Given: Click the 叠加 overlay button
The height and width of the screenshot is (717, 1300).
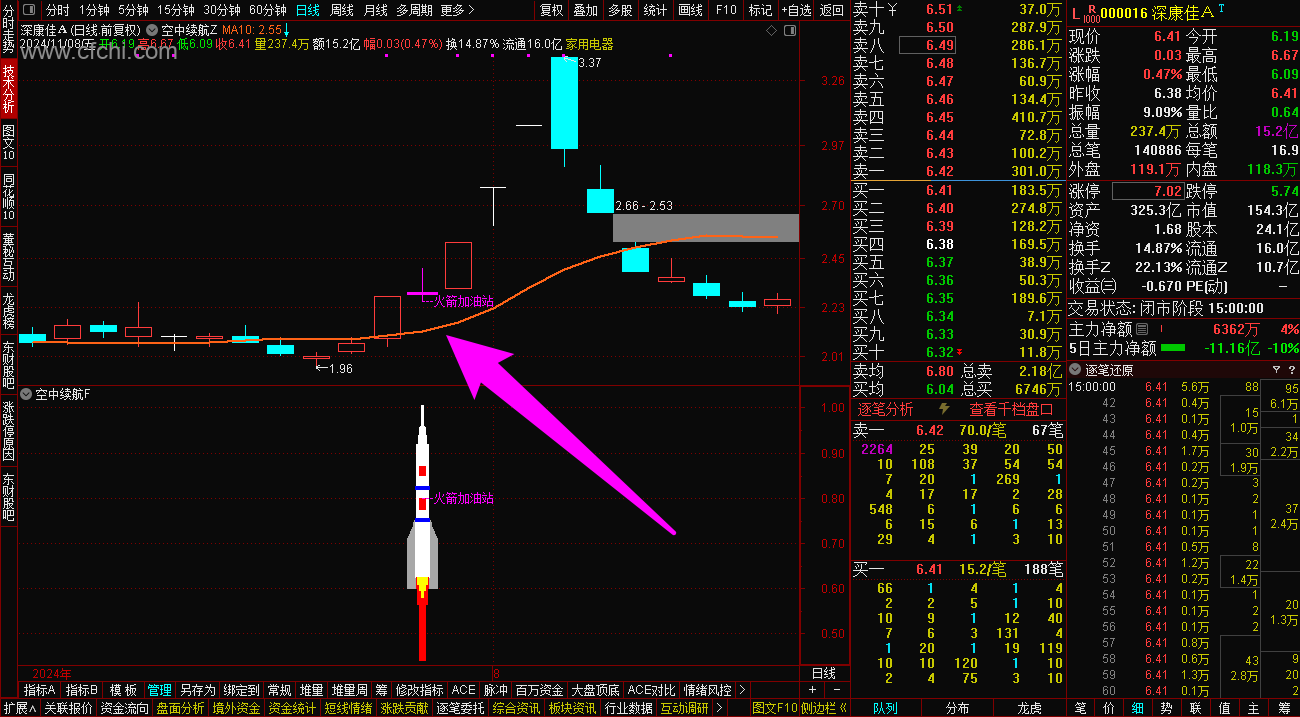Looking at the screenshot, I should (585, 10).
